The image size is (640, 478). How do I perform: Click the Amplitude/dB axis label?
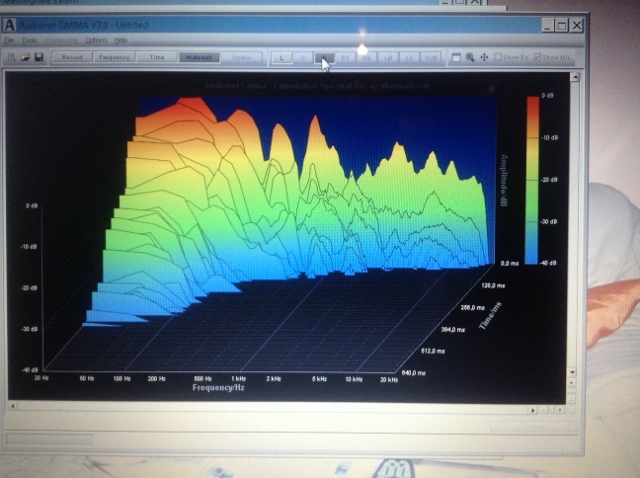pyautogui.click(x=504, y=180)
